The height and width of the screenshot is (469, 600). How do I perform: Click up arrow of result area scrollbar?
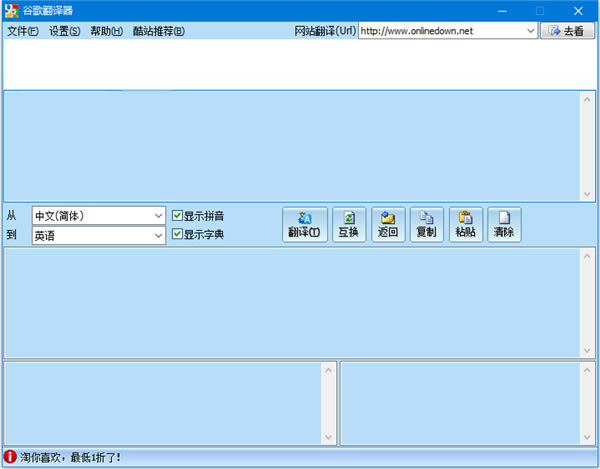pos(587,256)
